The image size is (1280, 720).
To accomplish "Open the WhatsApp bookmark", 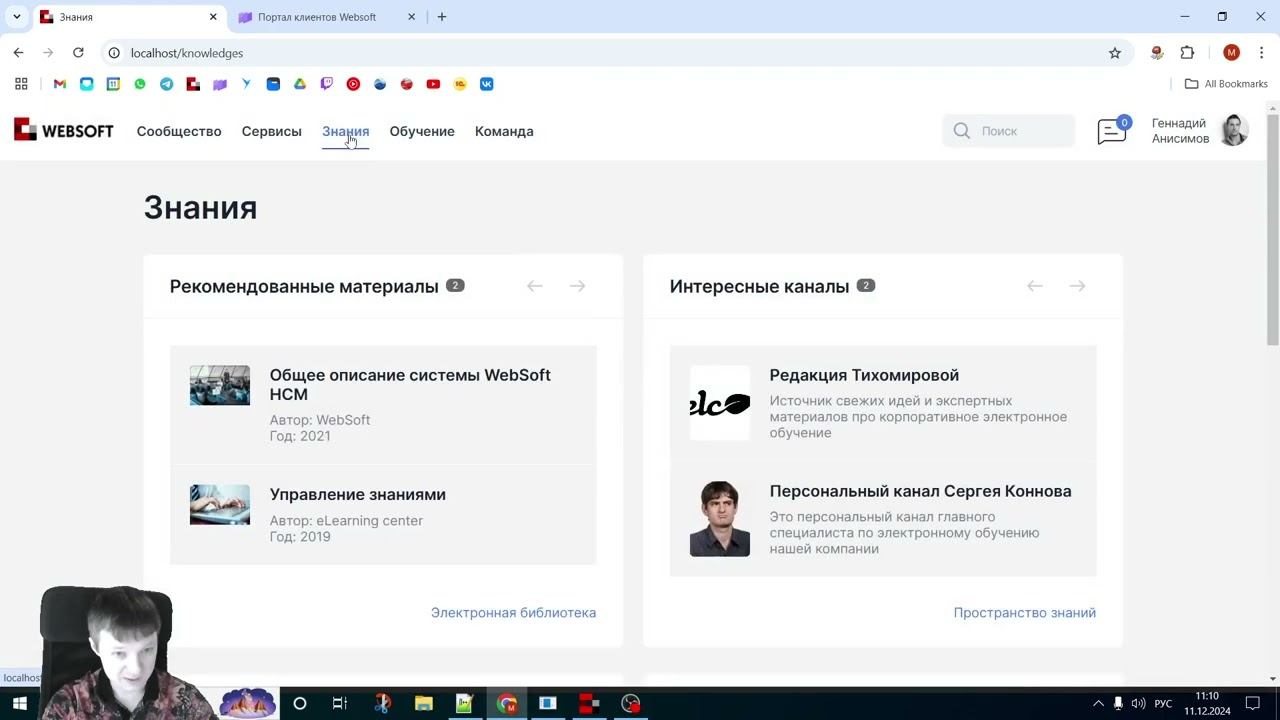I will pos(140,84).
